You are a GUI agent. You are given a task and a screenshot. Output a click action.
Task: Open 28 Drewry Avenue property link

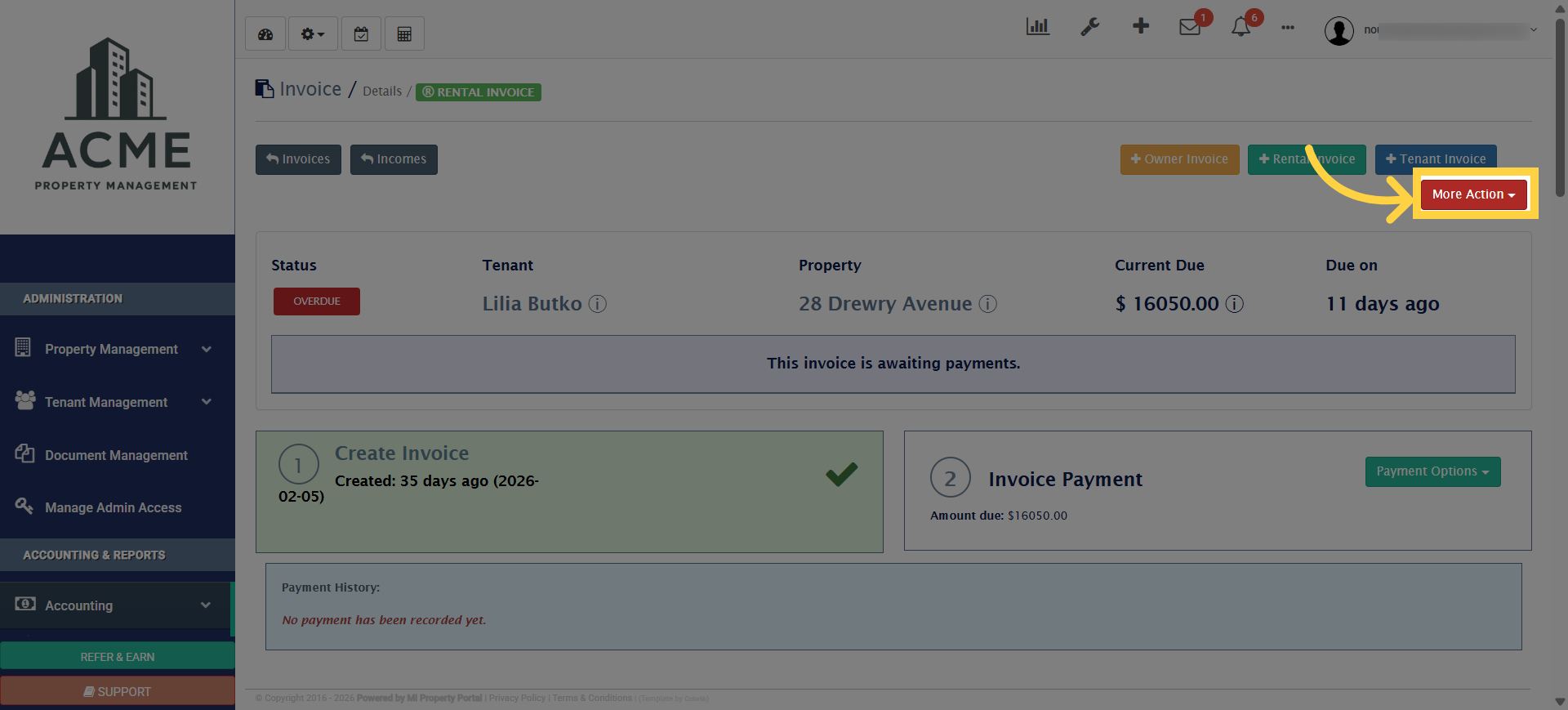(885, 304)
